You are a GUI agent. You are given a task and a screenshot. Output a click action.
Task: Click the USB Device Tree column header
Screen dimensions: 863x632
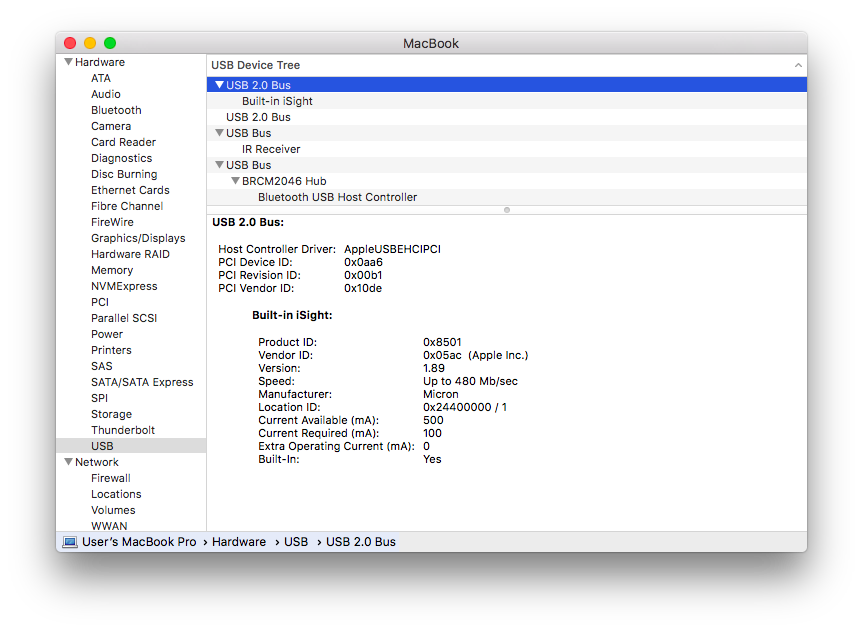[x=507, y=65]
